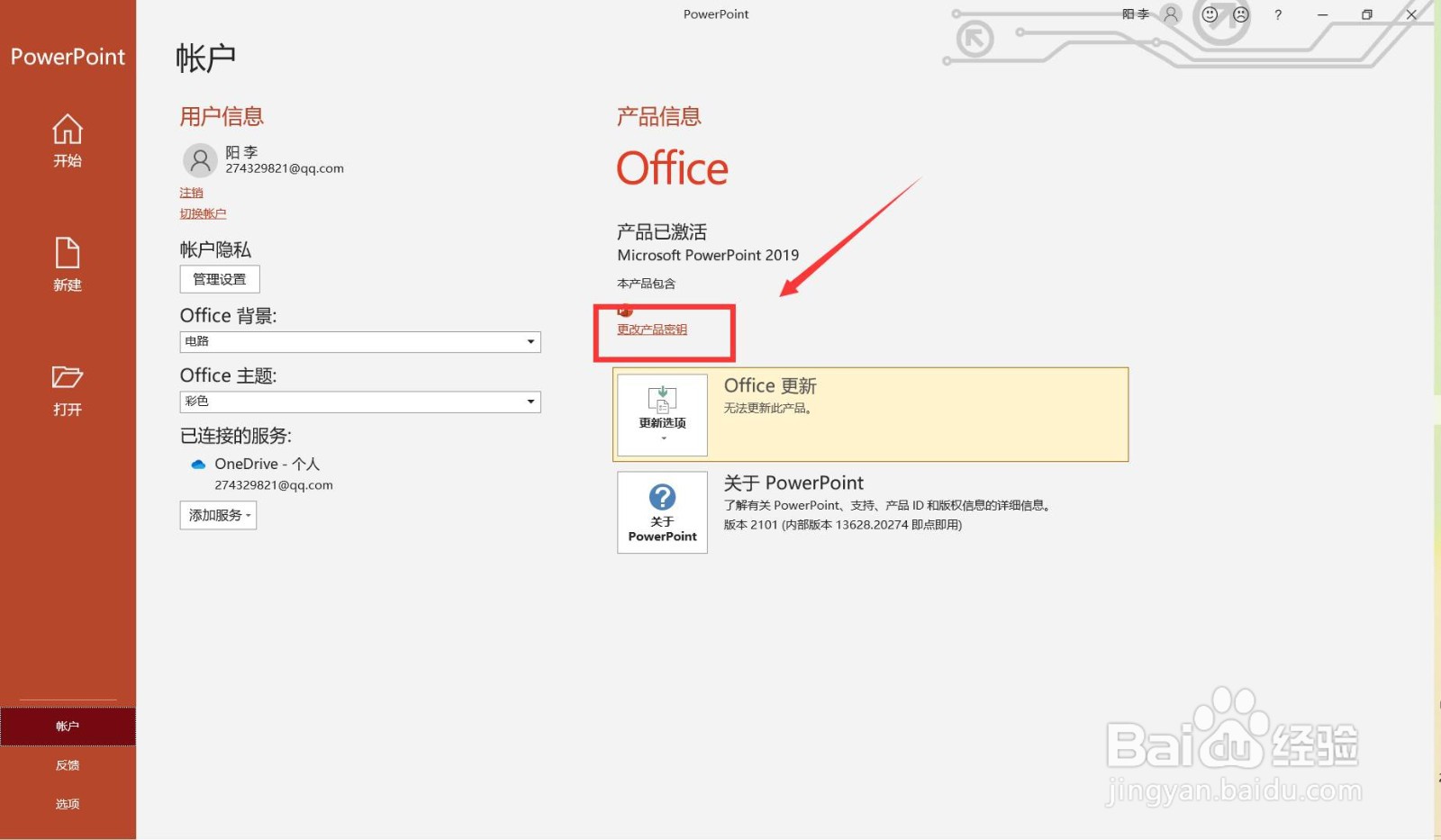
Task: Open the 选项 options sidebar item
Action: 68,804
